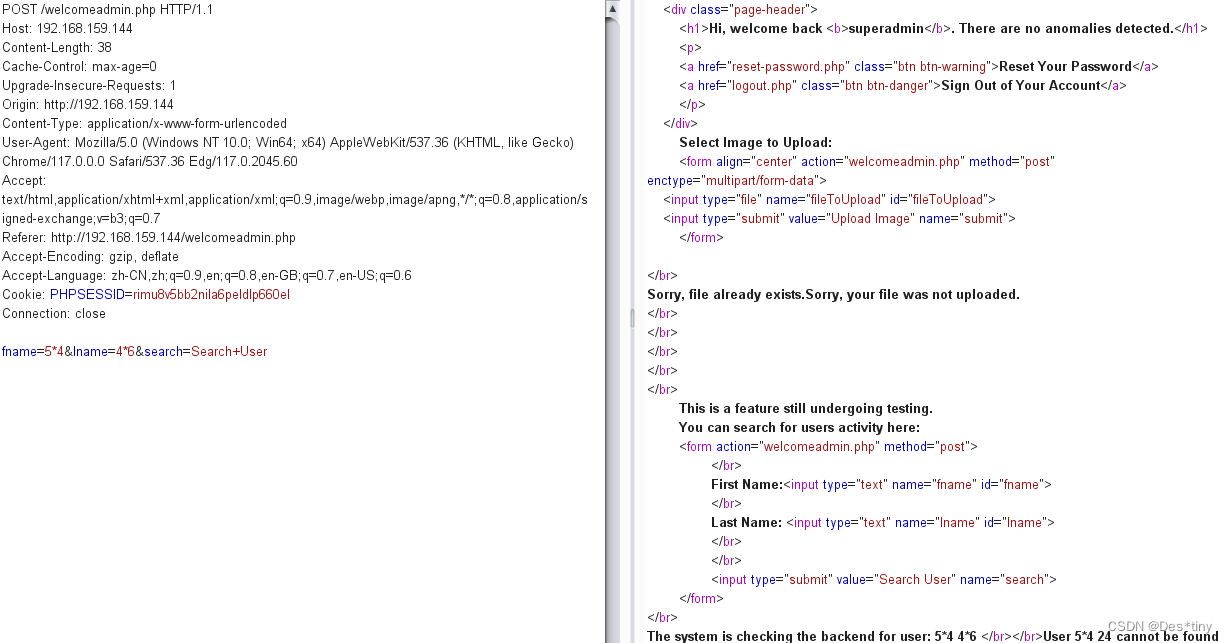Click 'The system is checking the backend' result line
Screen dimensions: 1227x643
pos(933,636)
